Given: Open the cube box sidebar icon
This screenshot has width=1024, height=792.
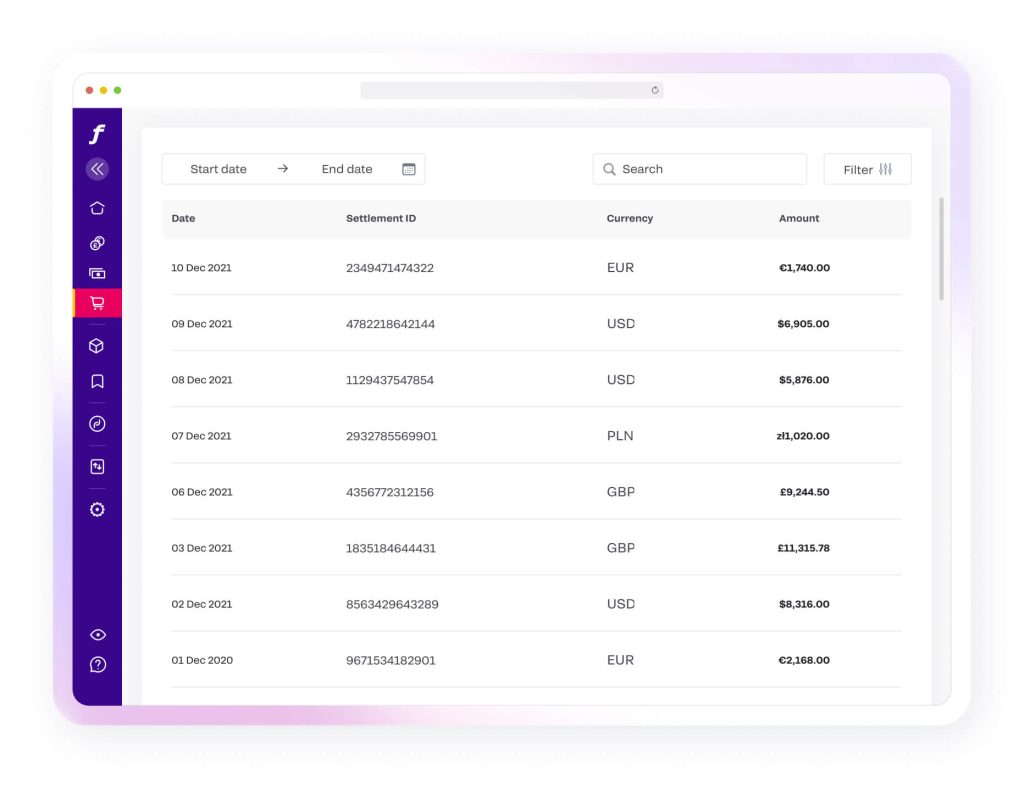Looking at the screenshot, I should [x=97, y=346].
